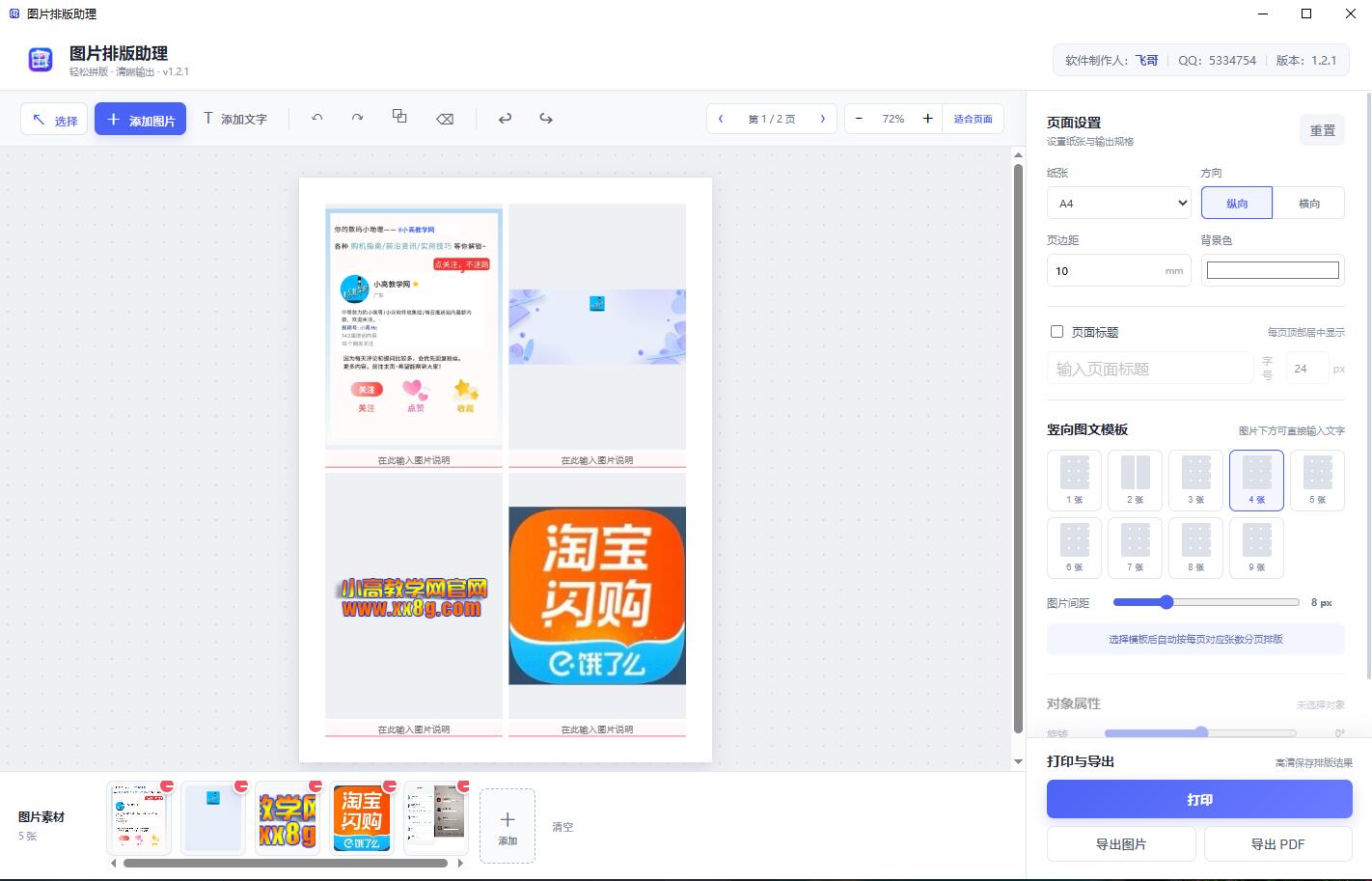1372x881 pixels.
Task: Go to previous page with left chevron
Action: (721, 119)
